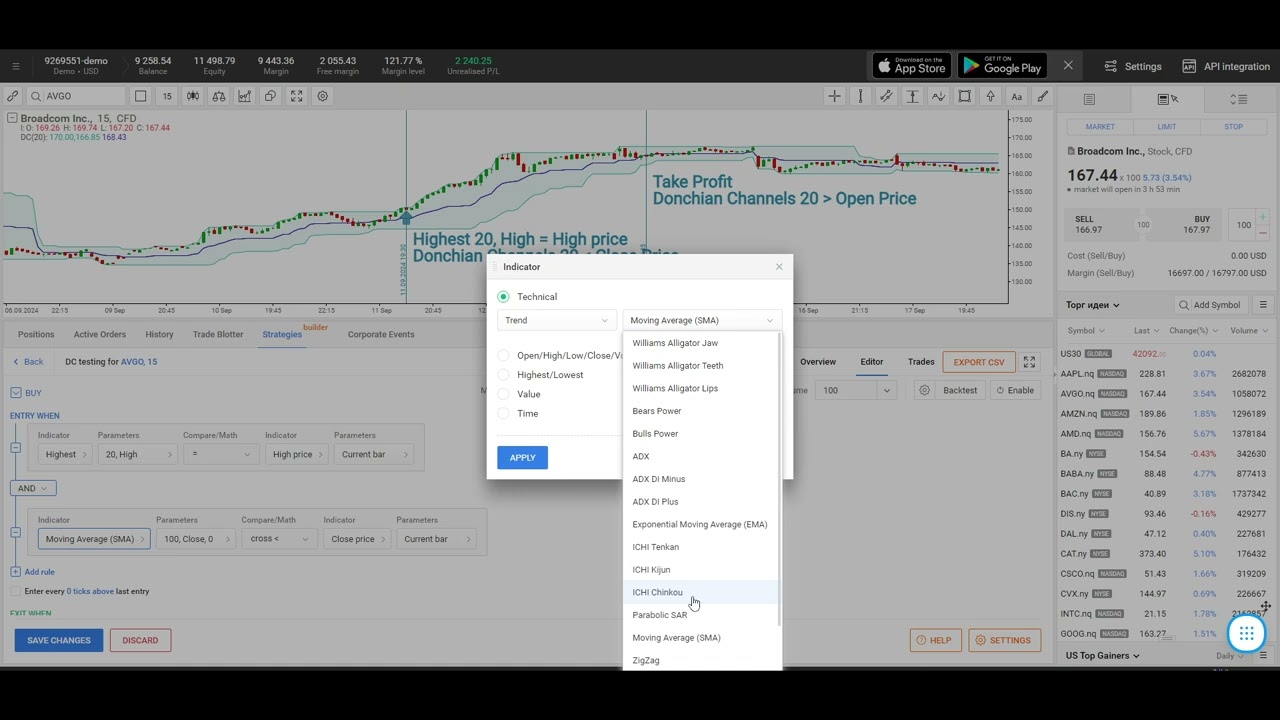Select the rectangle shape drawing tool

tap(964, 96)
